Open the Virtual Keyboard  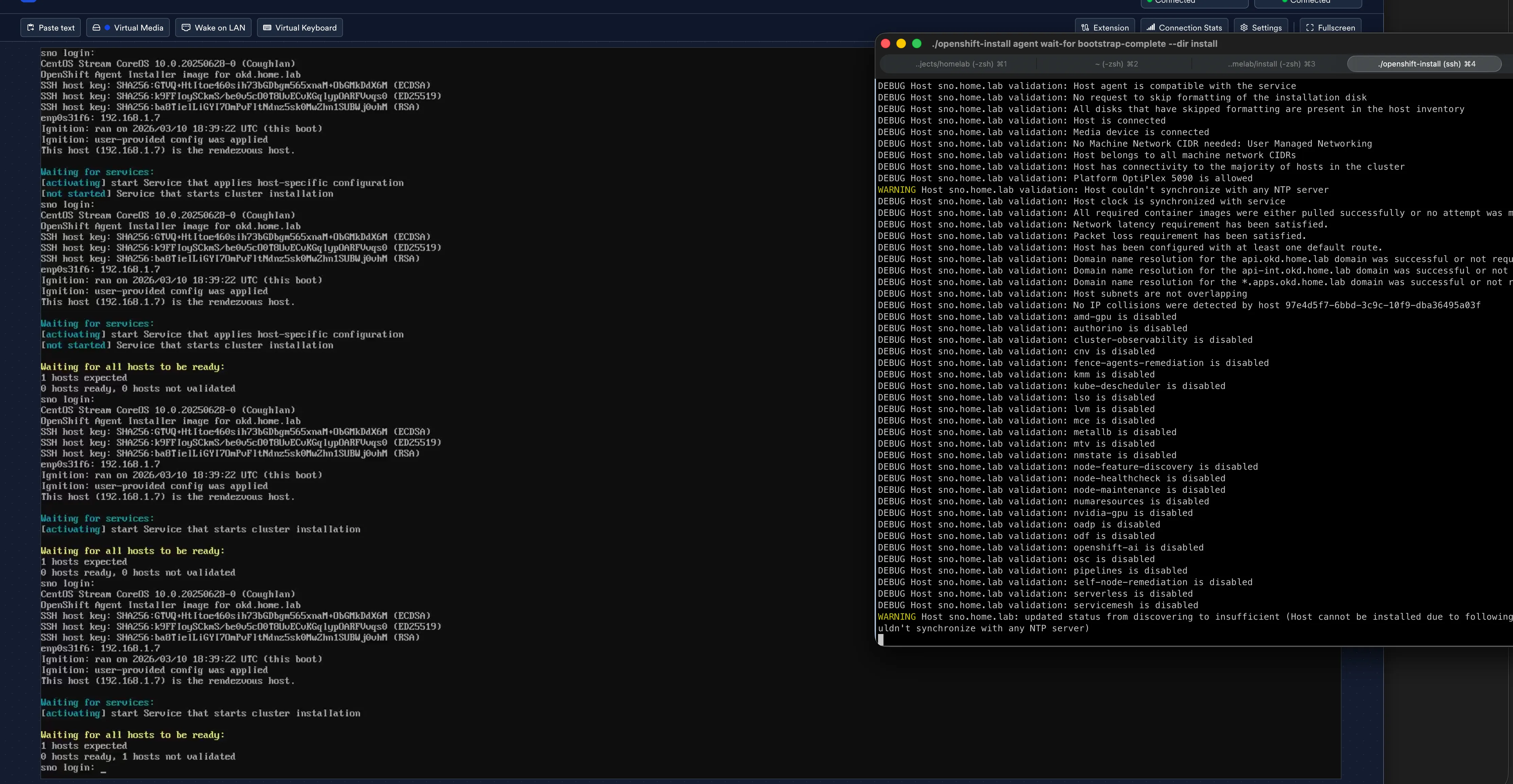tap(299, 27)
